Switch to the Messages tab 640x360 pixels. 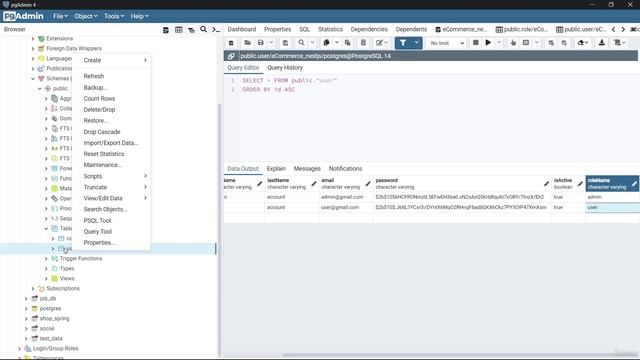coord(307,169)
